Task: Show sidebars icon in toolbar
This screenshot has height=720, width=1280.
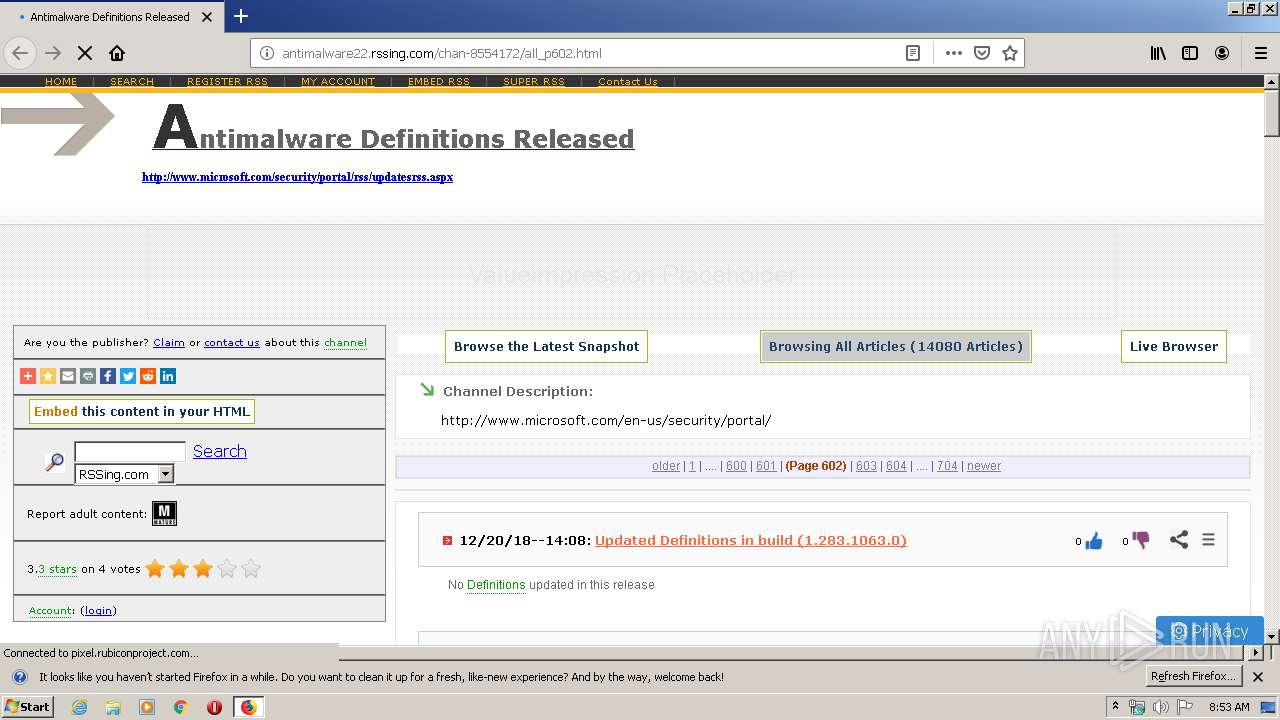Action: click(x=1190, y=53)
